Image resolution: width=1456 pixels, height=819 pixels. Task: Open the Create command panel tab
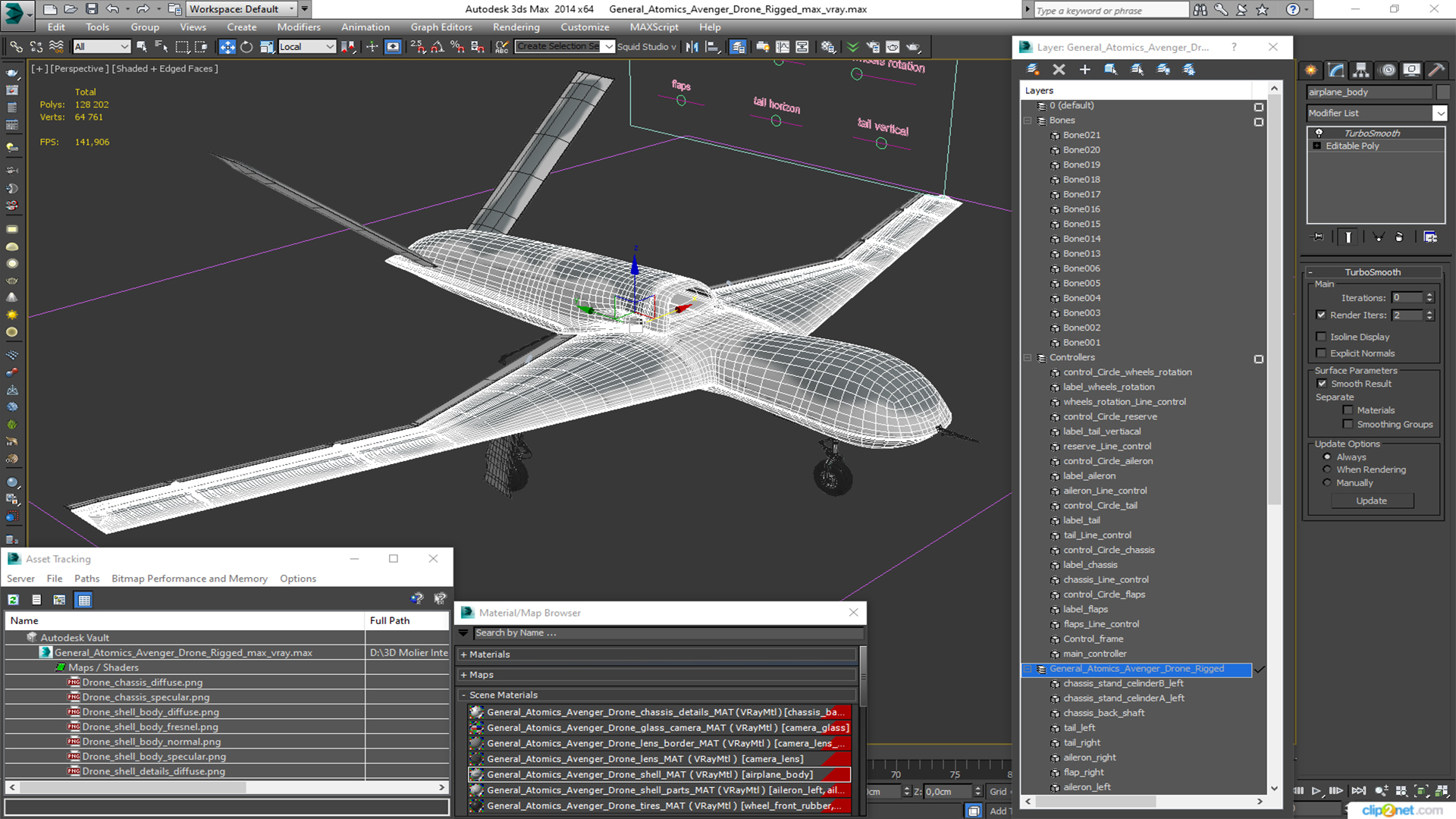(1311, 70)
